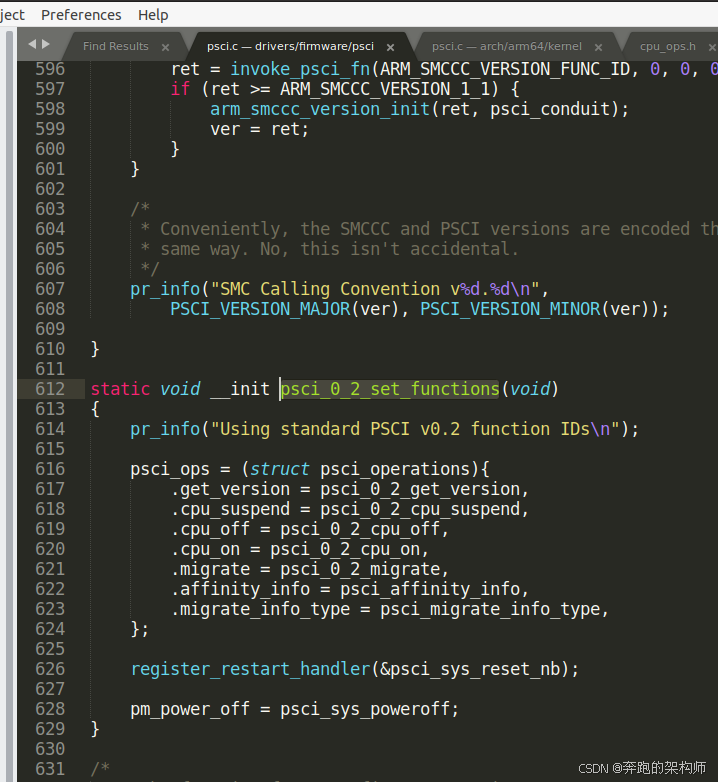Open the Help menu

(153, 15)
